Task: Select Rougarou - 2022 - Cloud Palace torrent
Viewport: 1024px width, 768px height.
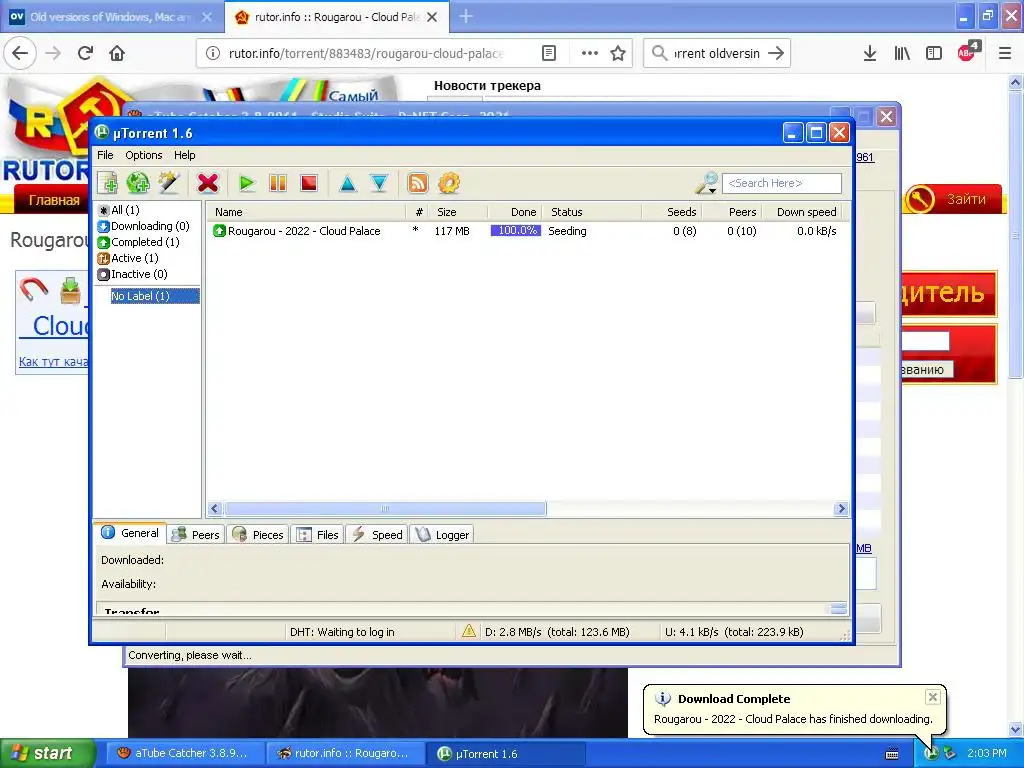Action: [304, 231]
